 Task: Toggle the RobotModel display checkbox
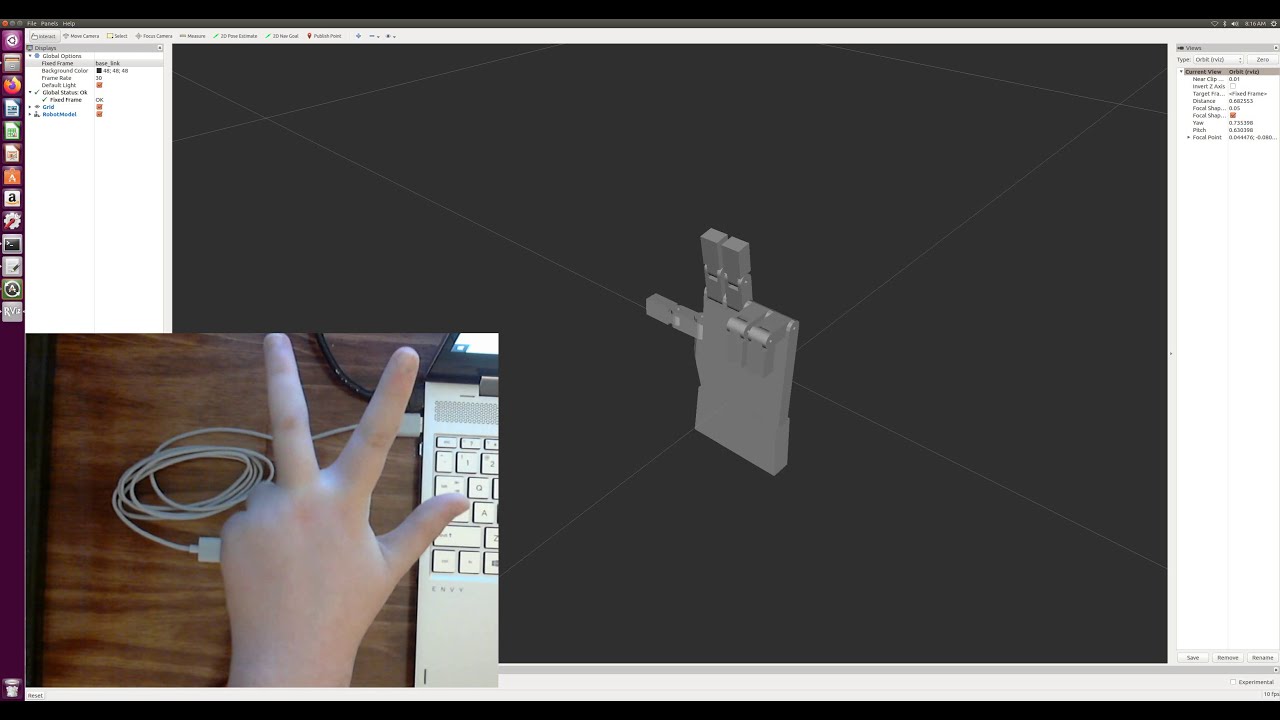click(99, 114)
